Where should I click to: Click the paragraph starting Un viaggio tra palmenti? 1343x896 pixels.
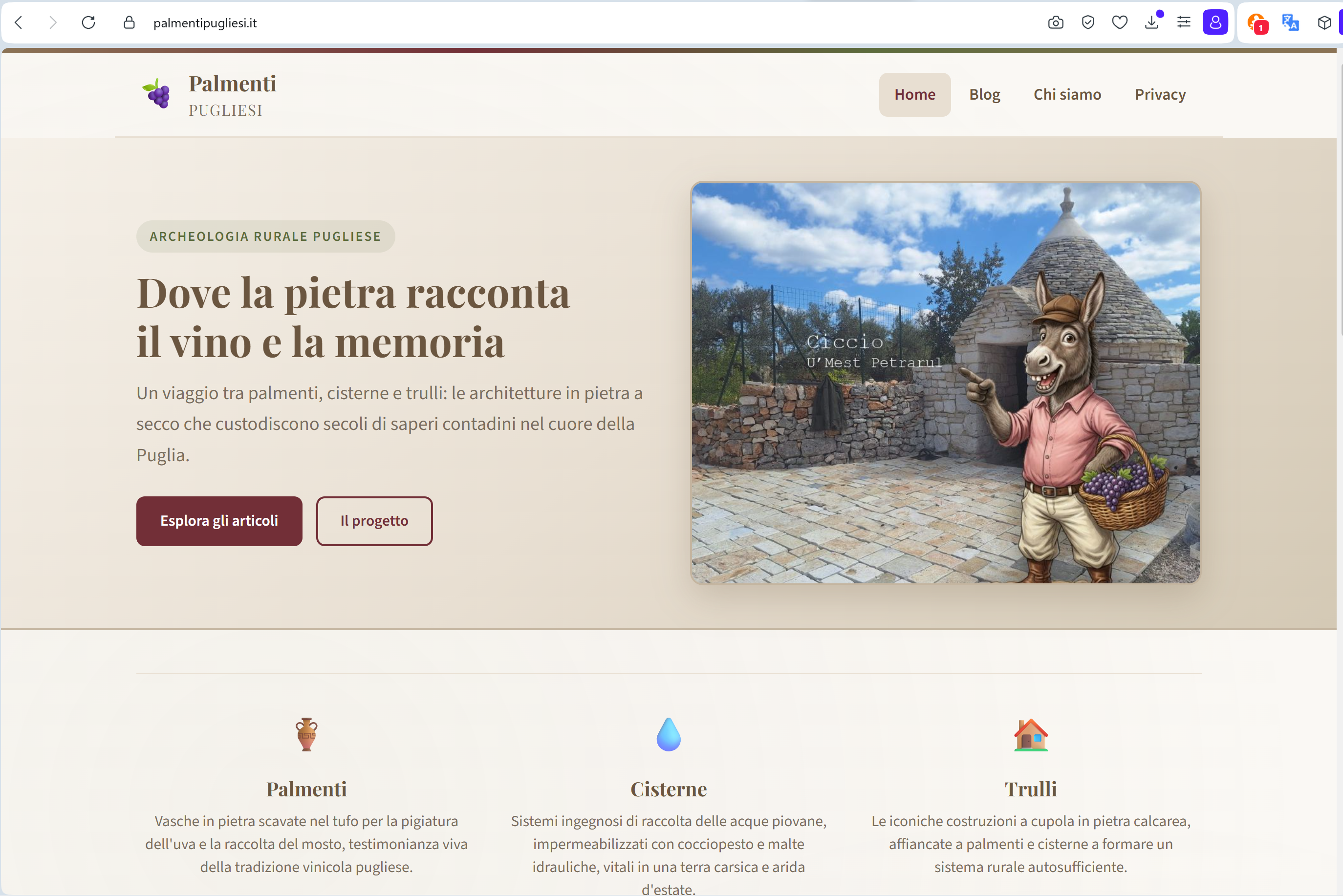tap(390, 424)
